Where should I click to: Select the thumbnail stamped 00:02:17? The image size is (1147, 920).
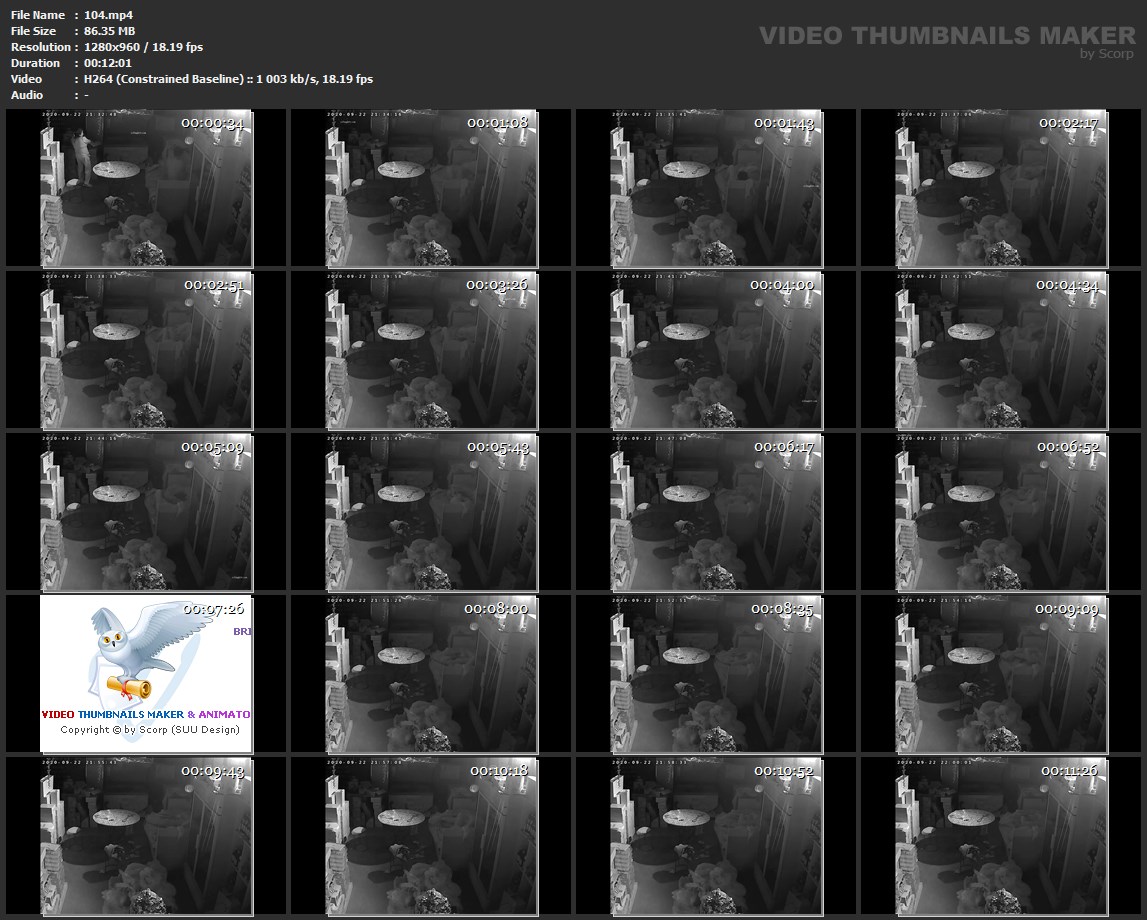pos(1001,188)
